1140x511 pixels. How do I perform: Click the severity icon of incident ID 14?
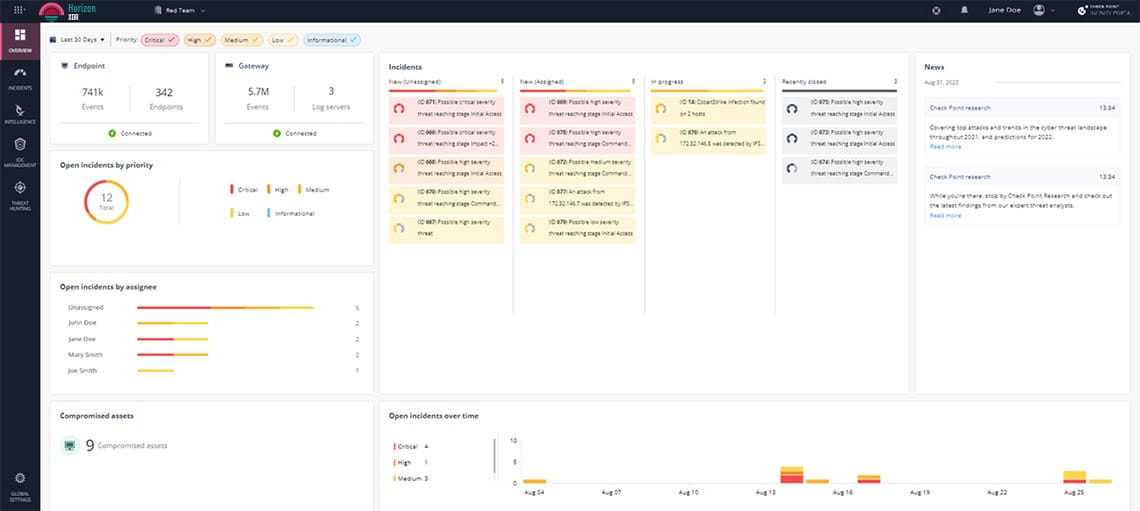click(x=661, y=108)
